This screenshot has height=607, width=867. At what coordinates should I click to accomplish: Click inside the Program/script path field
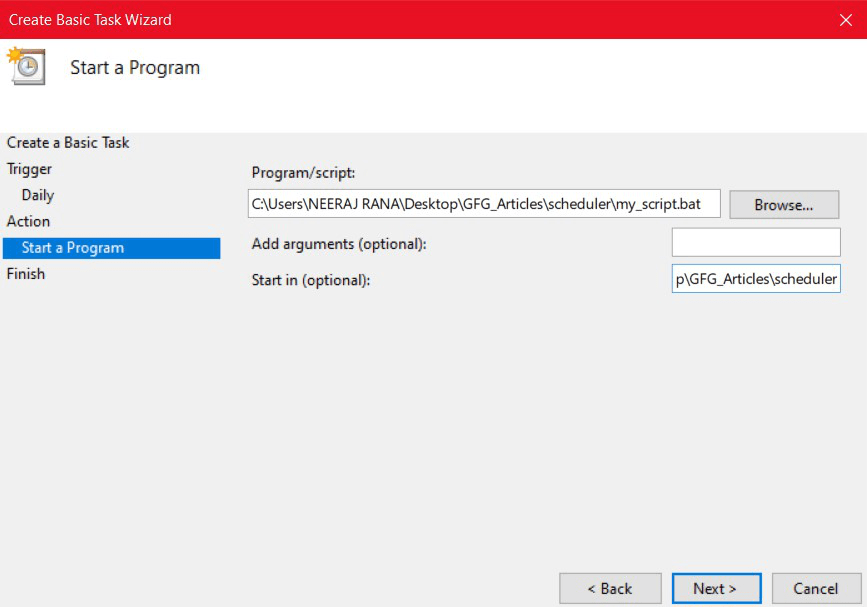[x=483, y=204]
